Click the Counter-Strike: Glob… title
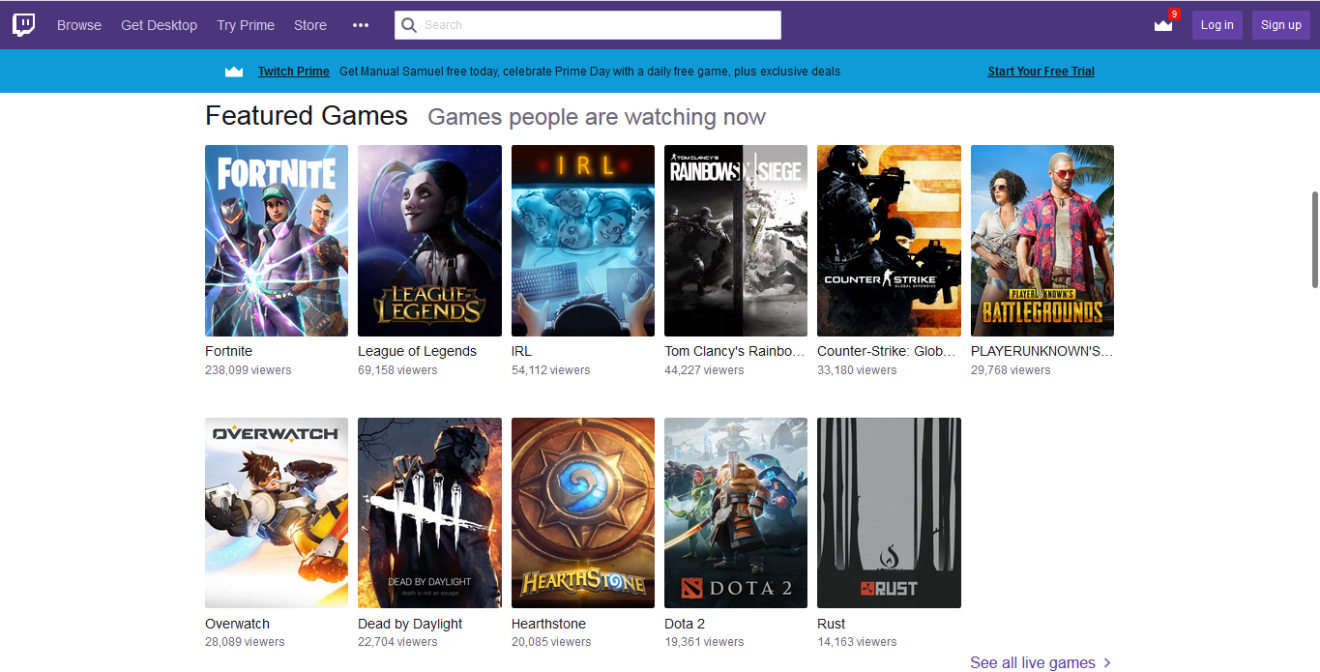This screenshot has width=1320, height=672. pos(887,351)
